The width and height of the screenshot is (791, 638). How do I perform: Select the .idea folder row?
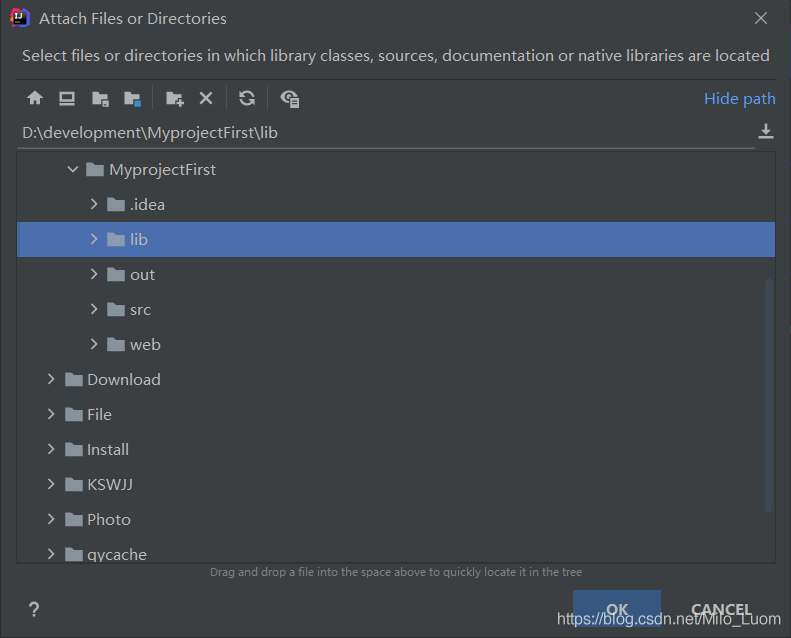tap(396, 204)
